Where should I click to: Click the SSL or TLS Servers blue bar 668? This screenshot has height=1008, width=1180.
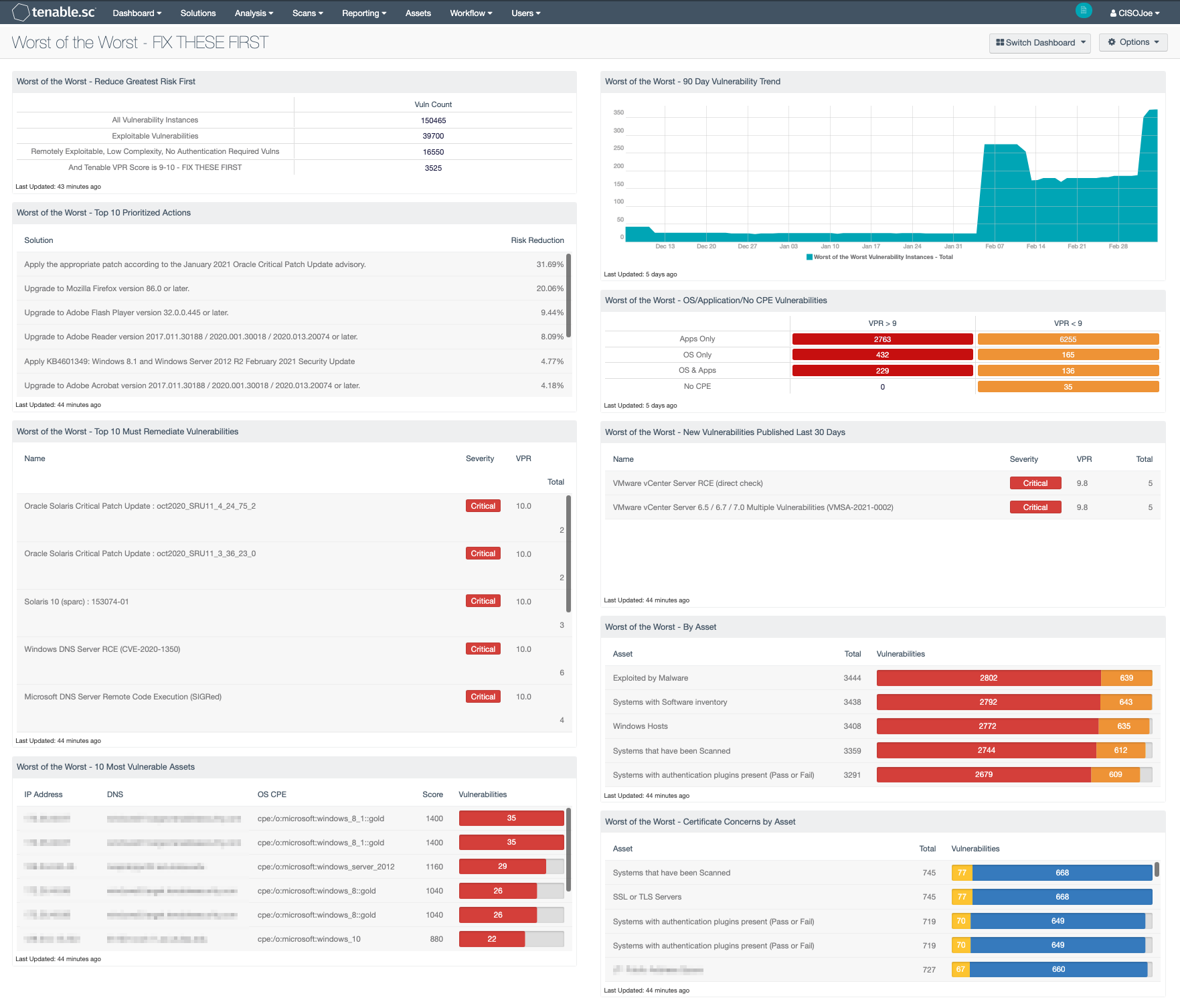click(1062, 897)
